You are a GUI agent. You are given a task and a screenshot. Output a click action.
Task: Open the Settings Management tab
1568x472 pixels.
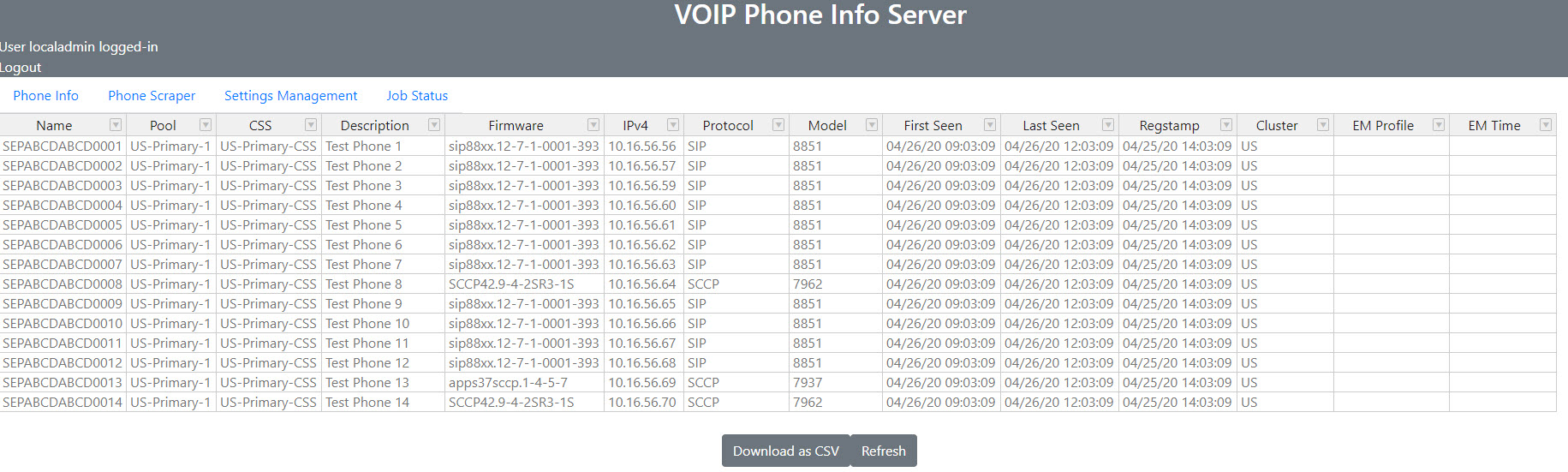[x=290, y=96]
